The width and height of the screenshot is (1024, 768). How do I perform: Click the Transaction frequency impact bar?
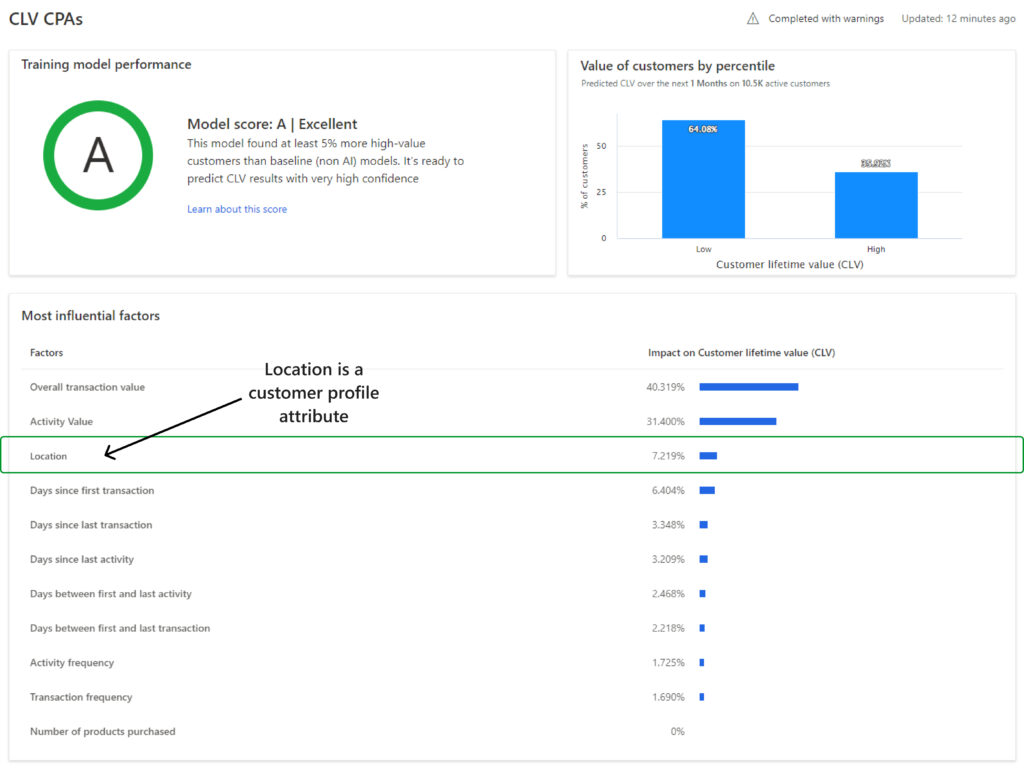(x=703, y=697)
